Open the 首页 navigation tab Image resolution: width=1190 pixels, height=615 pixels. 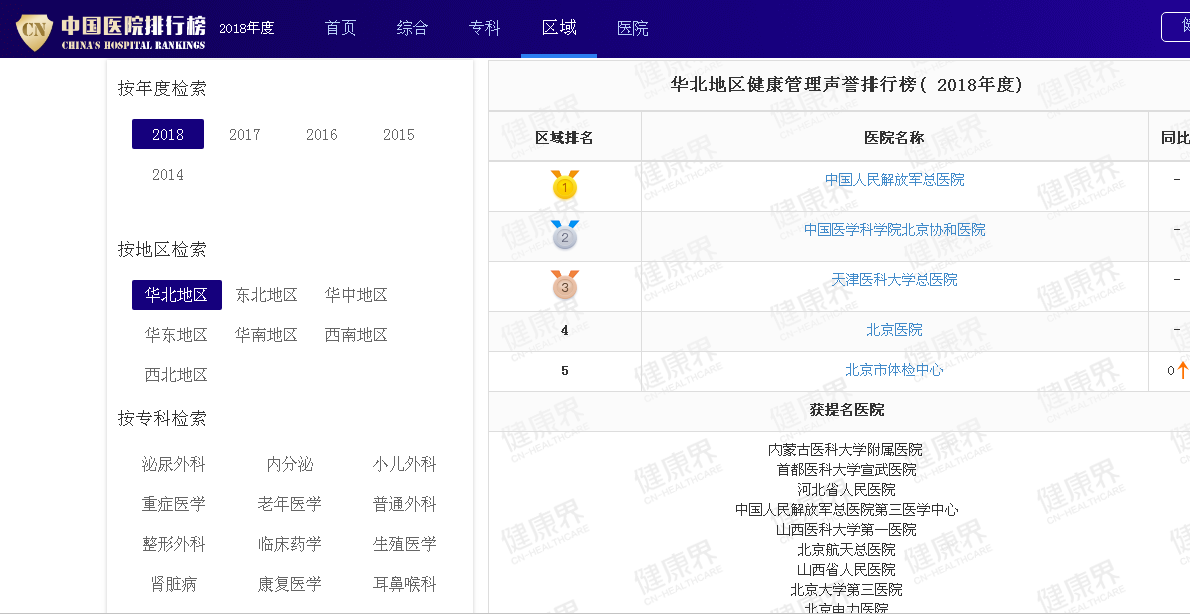(x=340, y=28)
